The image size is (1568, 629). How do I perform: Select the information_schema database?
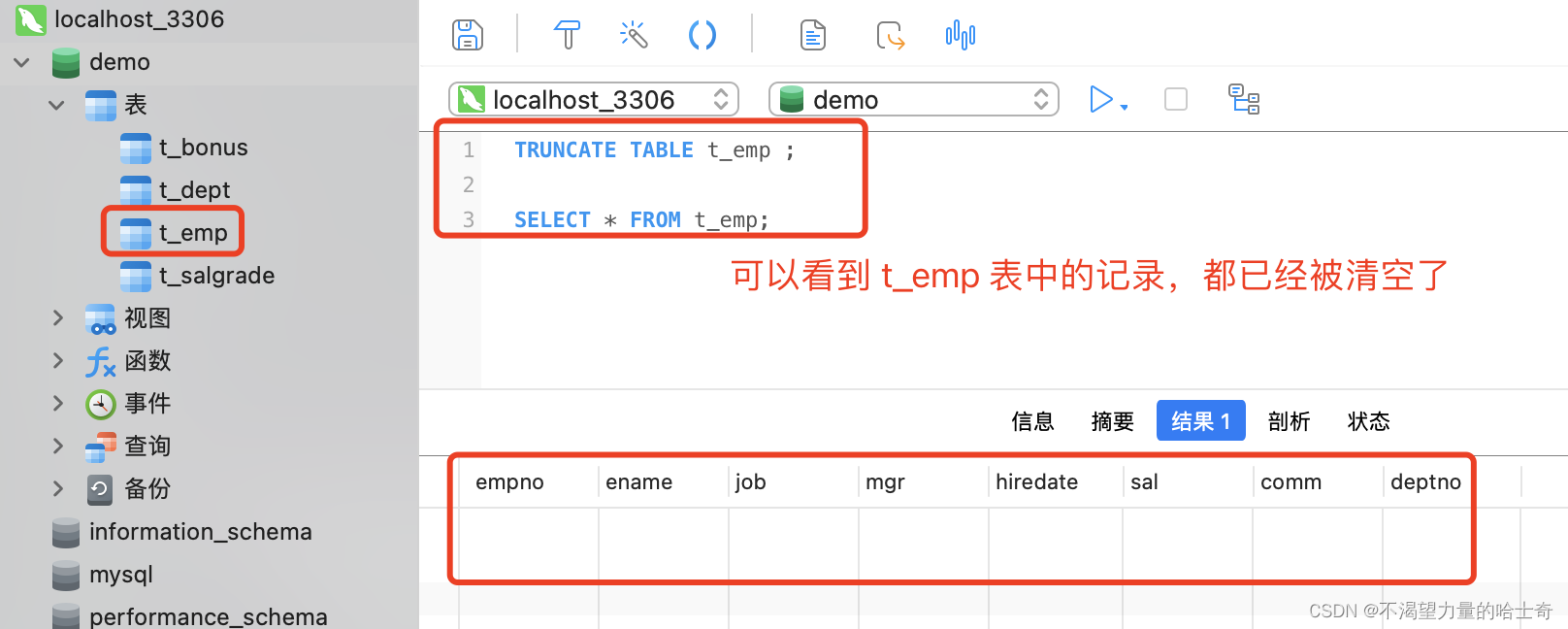point(200,532)
